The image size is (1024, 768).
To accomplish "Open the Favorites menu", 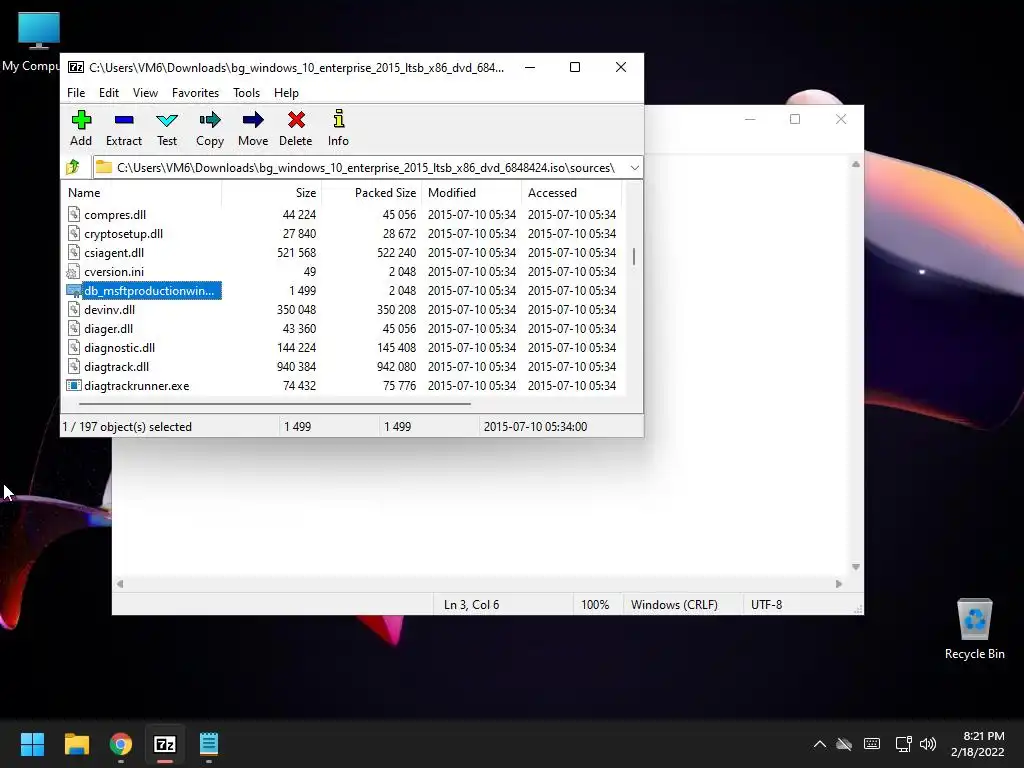I will click(x=195, y=93).
